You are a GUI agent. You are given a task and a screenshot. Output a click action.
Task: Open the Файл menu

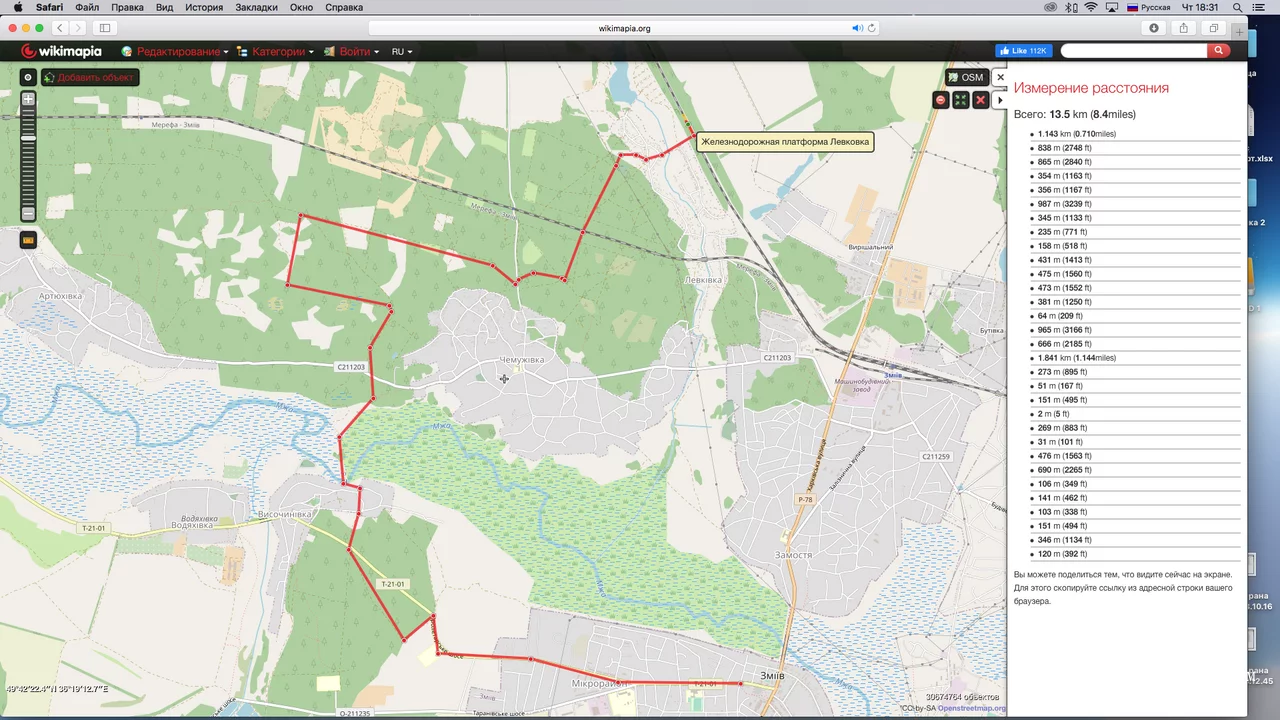[87, 7]
